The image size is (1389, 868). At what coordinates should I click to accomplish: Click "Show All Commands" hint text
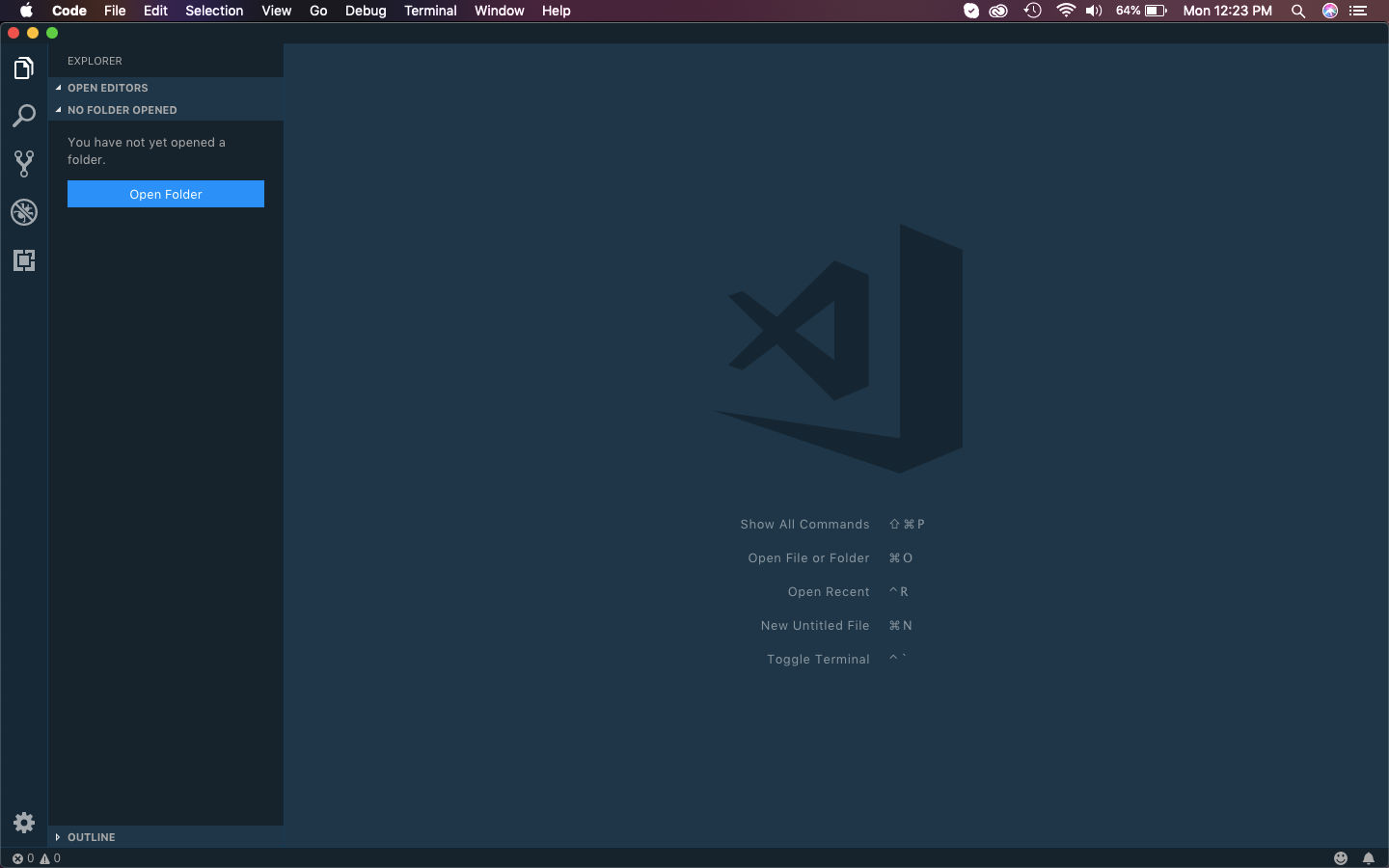click(x=804, y=525)
